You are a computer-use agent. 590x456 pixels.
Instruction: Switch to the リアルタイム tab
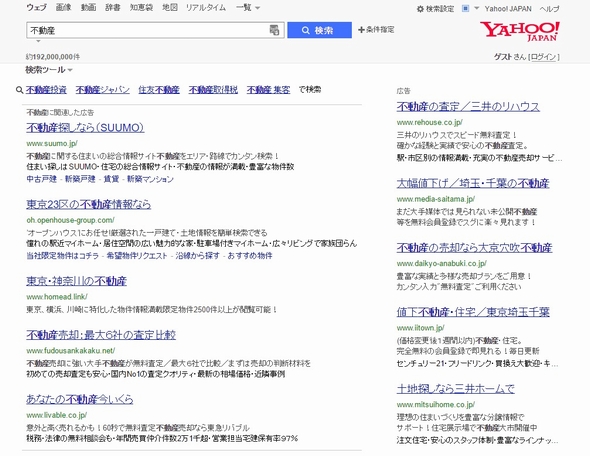click(x=206, y=8)
